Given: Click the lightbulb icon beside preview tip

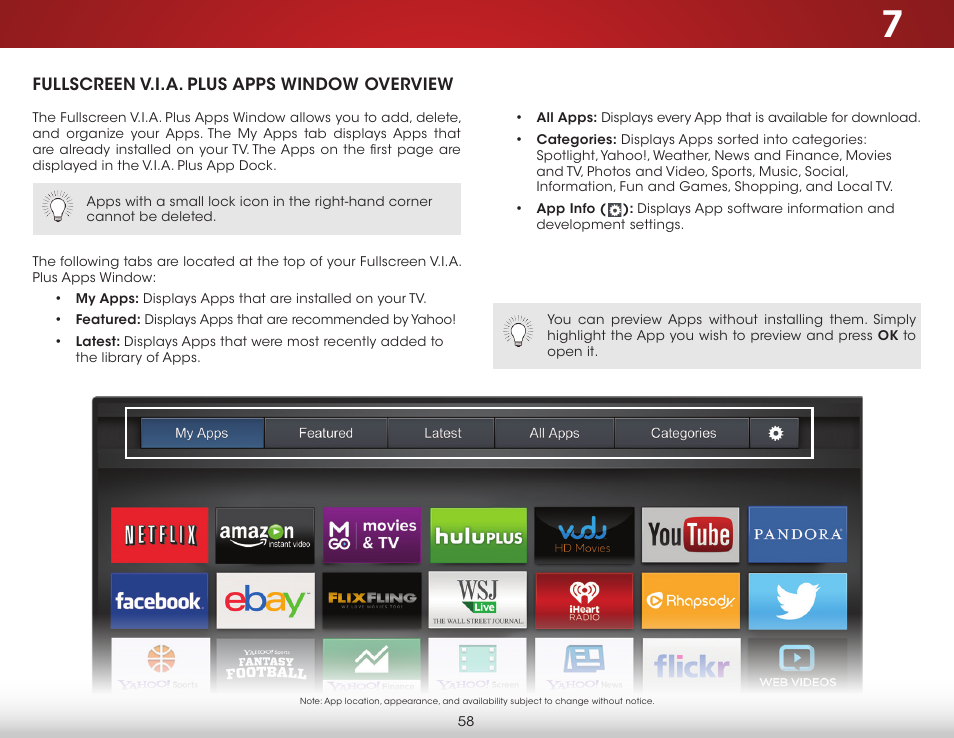Looking at the screenshot, I should click(518, 332).
